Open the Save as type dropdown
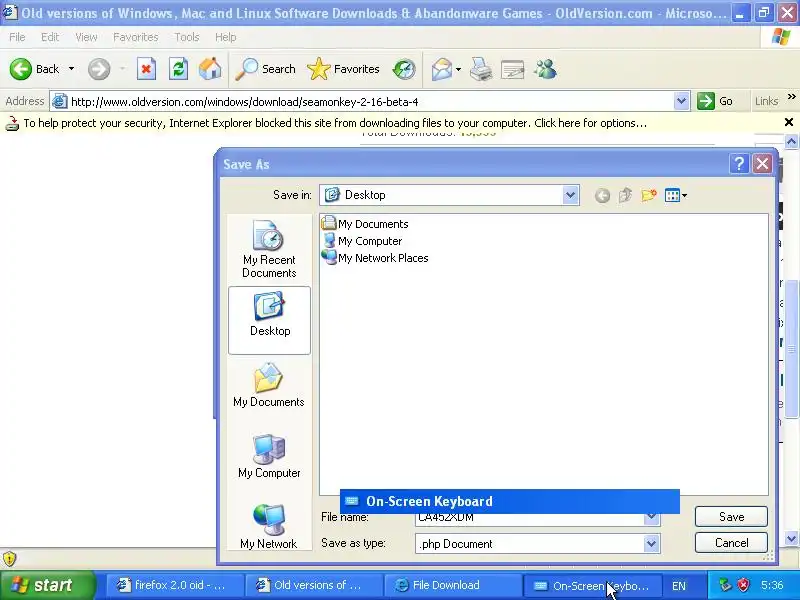Viewport: 800px width, 600px height. (x=651, y=544)
